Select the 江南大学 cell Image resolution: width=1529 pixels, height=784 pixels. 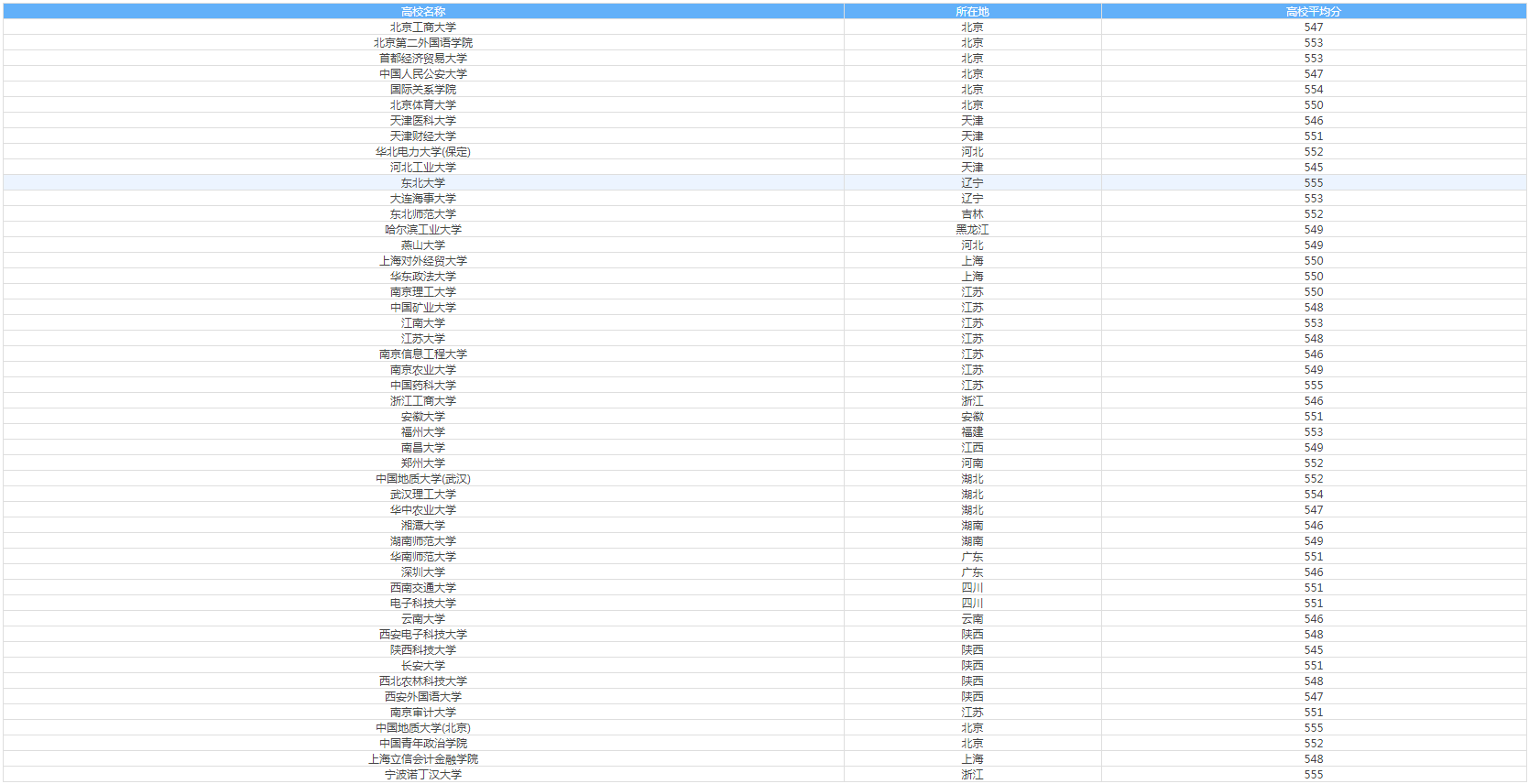pos(423,323)
